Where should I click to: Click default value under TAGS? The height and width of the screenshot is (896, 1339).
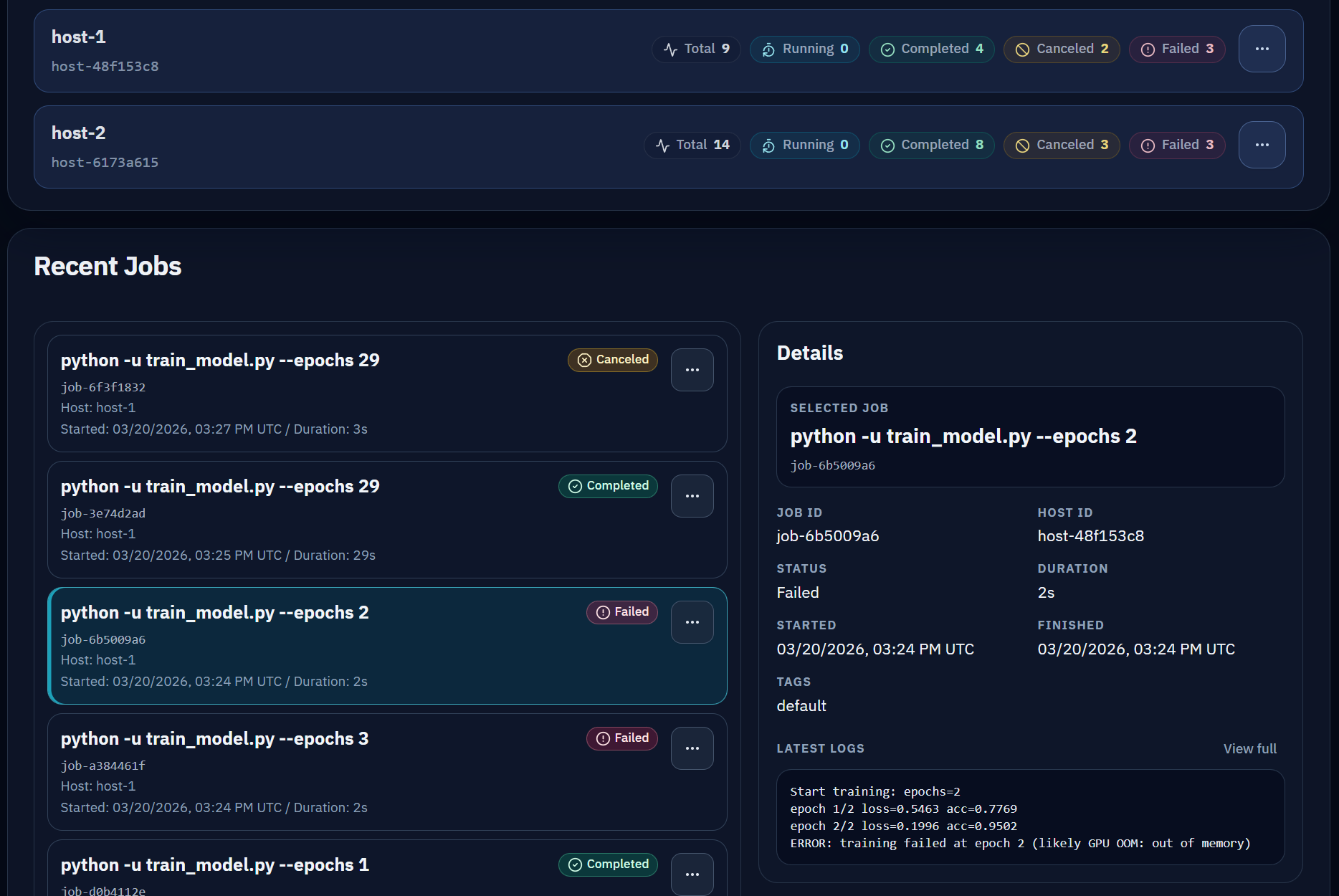[x=801, y=706]
